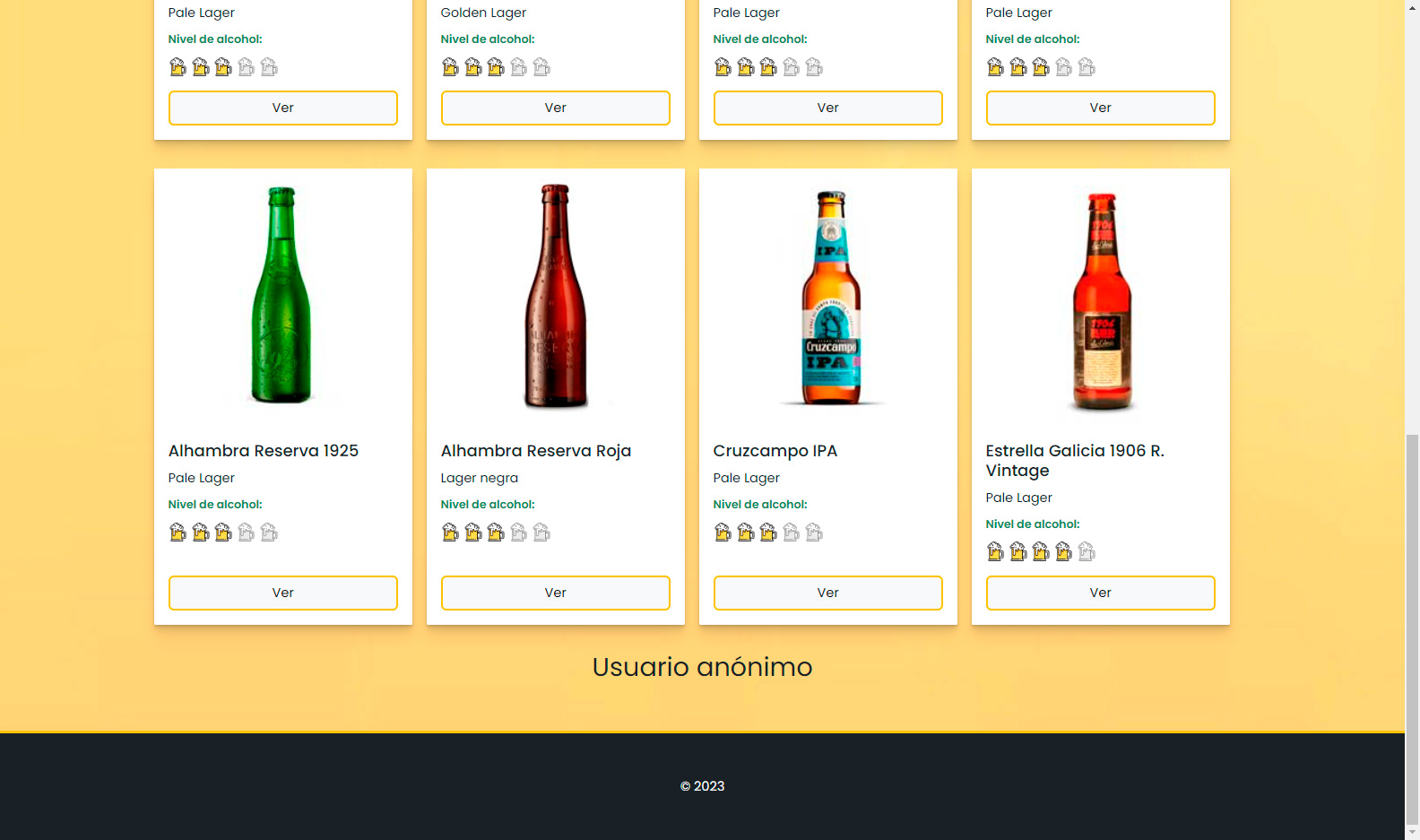Select the Cruzcampo IPA title
Viewport: 1420px width, 840px height.
[x=775, y=451]
